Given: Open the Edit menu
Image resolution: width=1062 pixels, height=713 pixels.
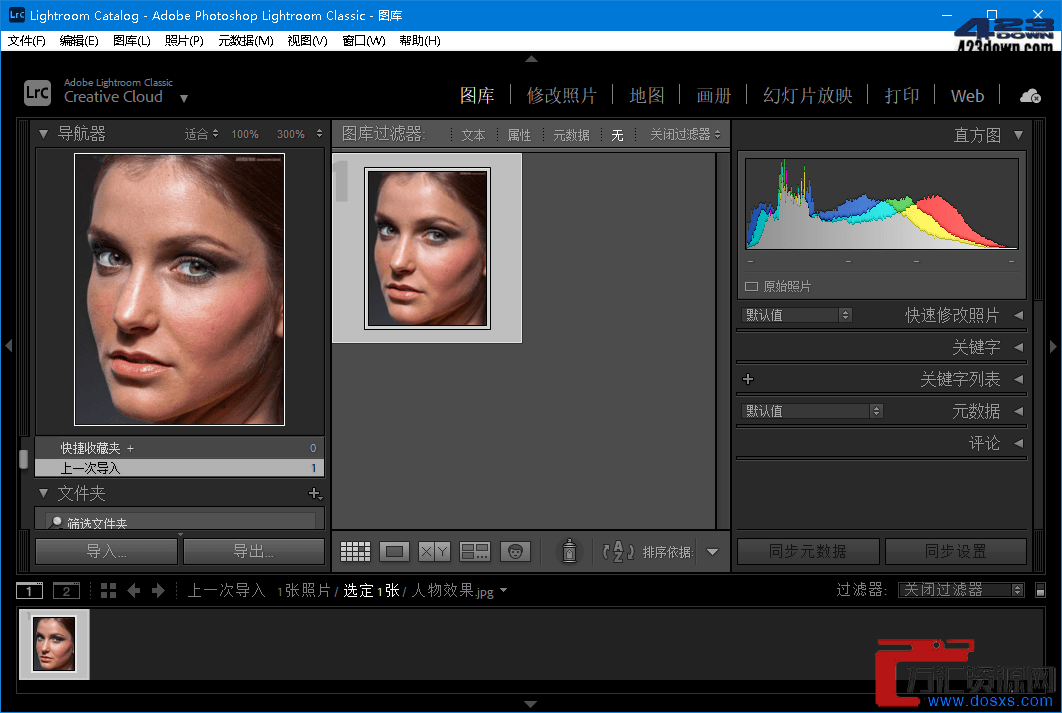Looking at the screenshot, I should (x=79, y=41).
